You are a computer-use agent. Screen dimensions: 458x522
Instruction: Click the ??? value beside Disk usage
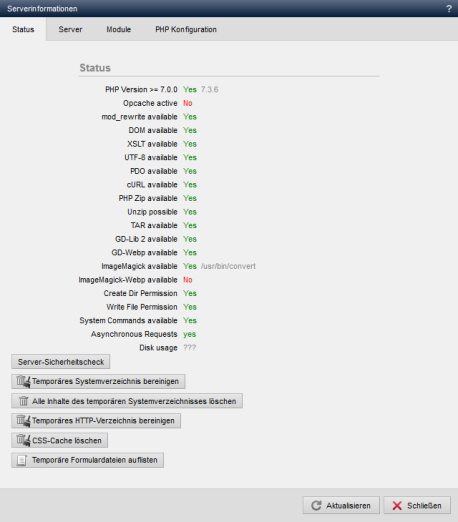pyautogui.click(x=189, y=348)
